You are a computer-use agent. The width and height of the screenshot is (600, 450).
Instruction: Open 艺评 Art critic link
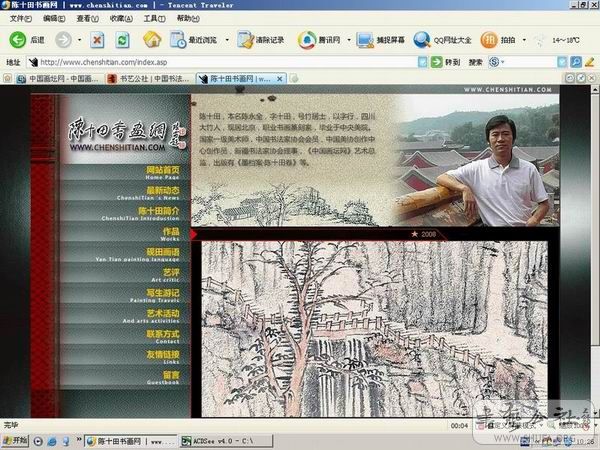click(x=165, y=275)
